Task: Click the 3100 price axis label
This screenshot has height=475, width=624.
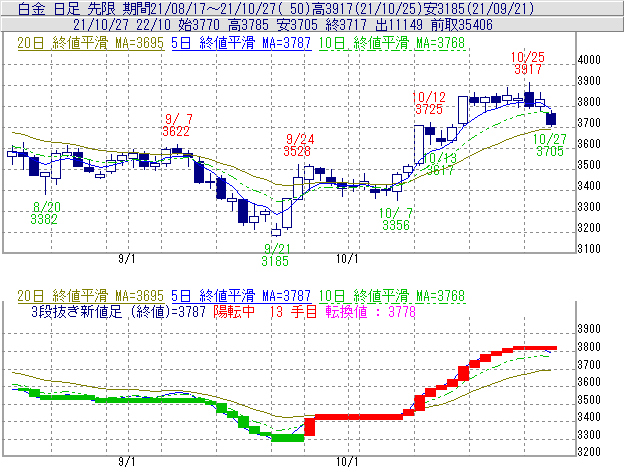Action: point(589,249)
